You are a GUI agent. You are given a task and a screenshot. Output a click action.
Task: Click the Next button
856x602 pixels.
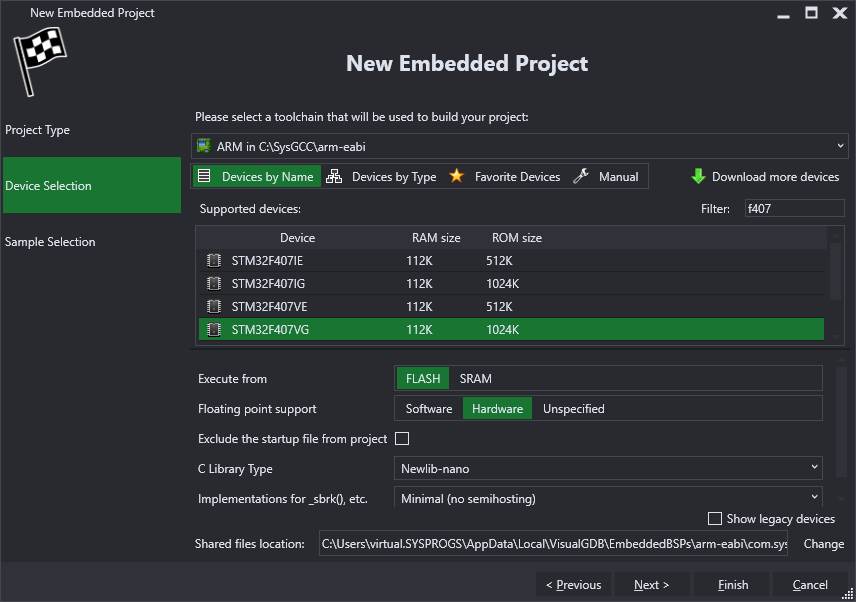tap(652, 585)
